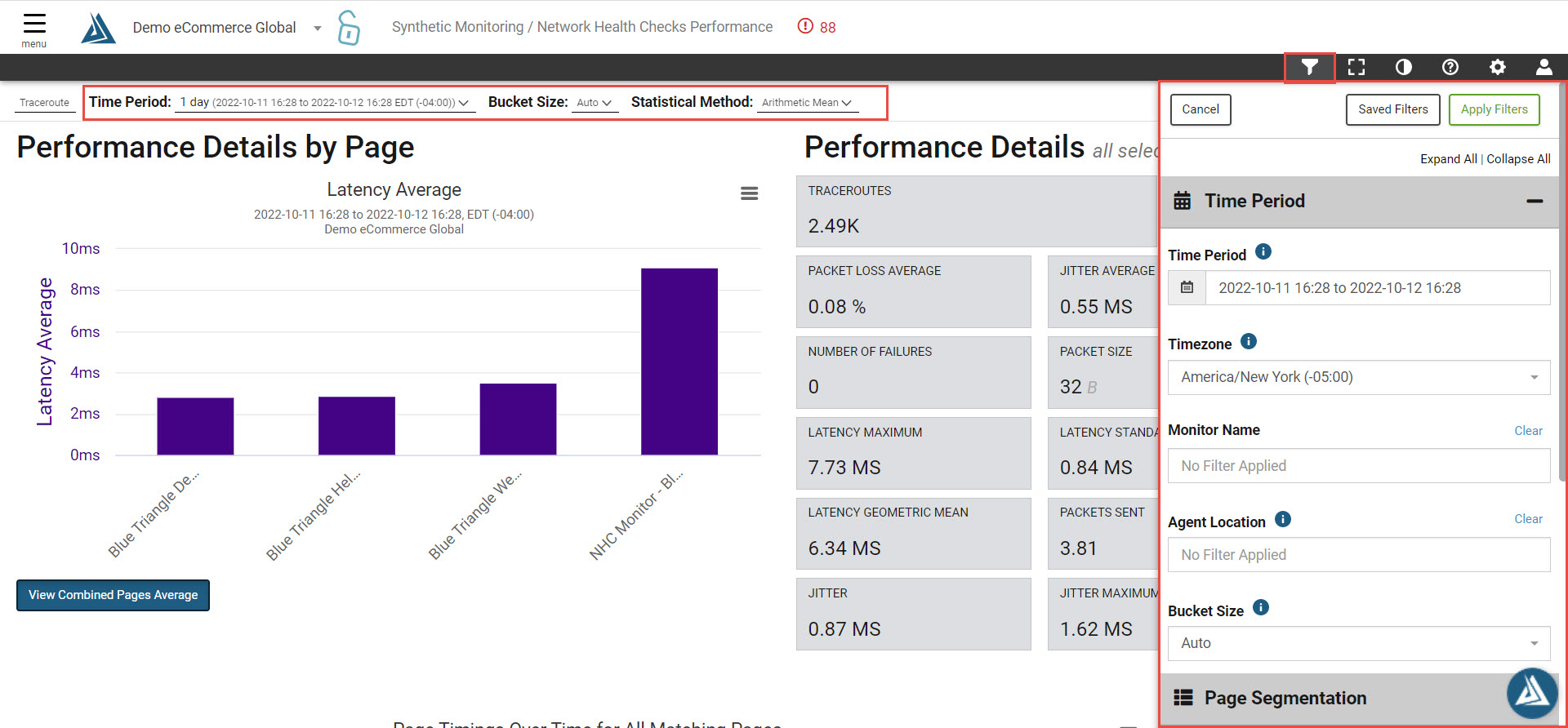Enter fullscreen mode
1568x728 pixels.
point(1356,67)
